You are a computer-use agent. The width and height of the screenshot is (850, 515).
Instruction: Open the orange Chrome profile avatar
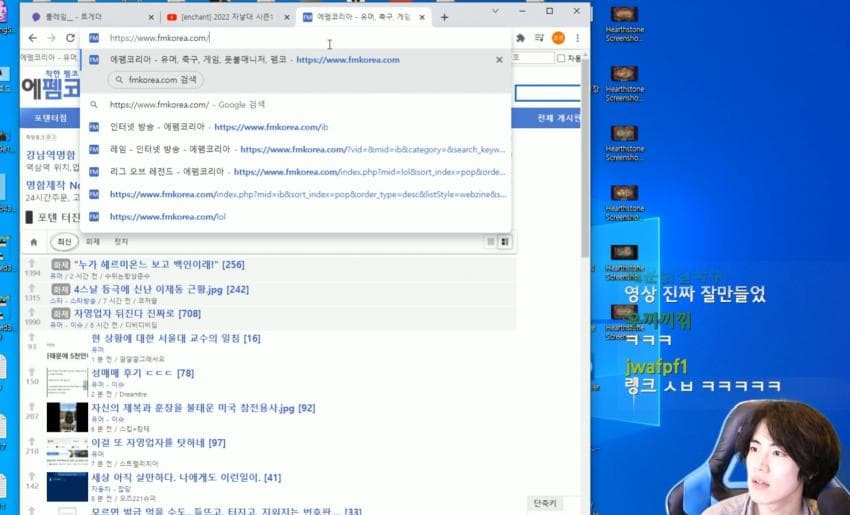pos(558,38)
